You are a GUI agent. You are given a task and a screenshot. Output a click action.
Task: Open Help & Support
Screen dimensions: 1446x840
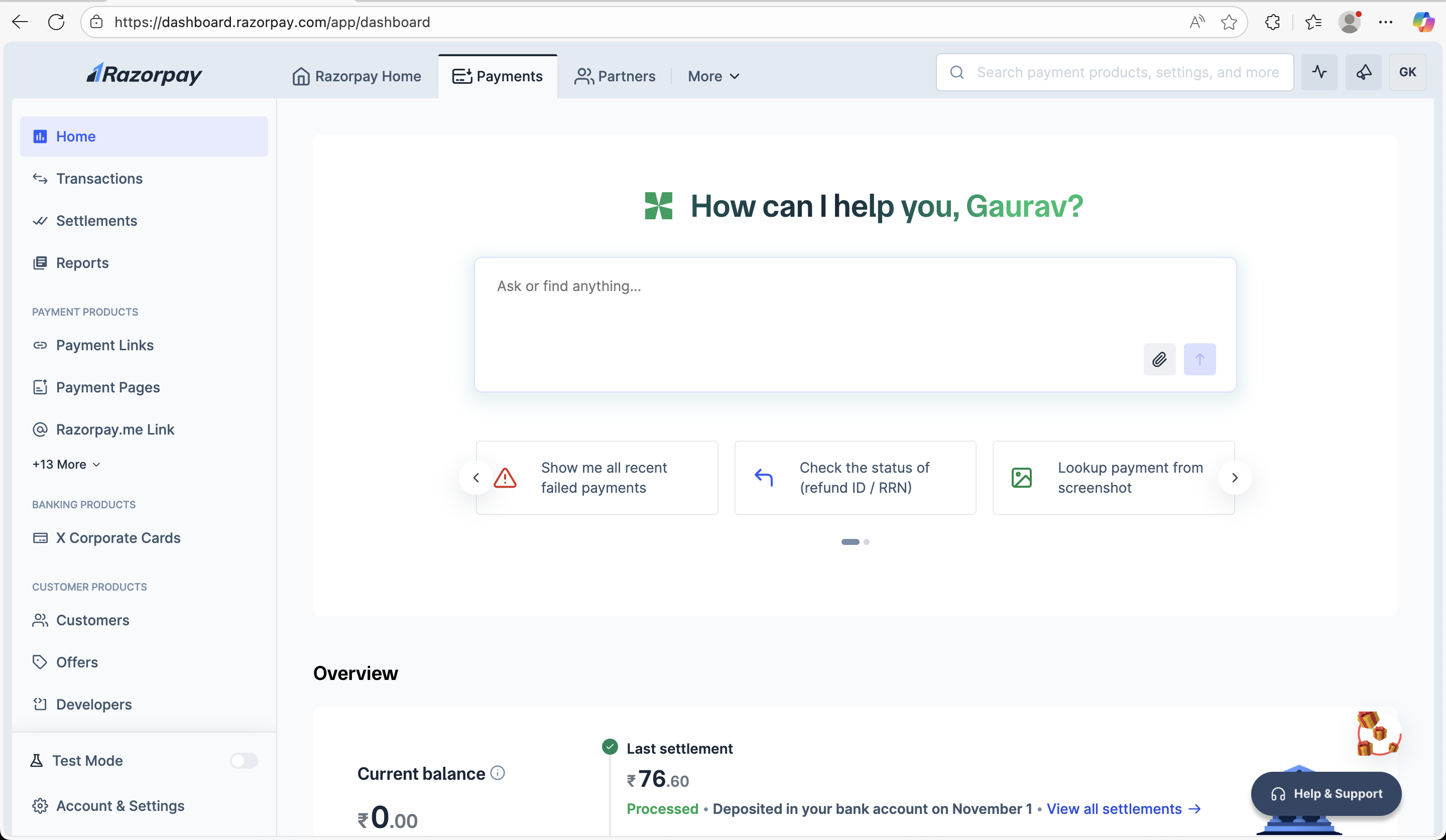coord(1326,793)
